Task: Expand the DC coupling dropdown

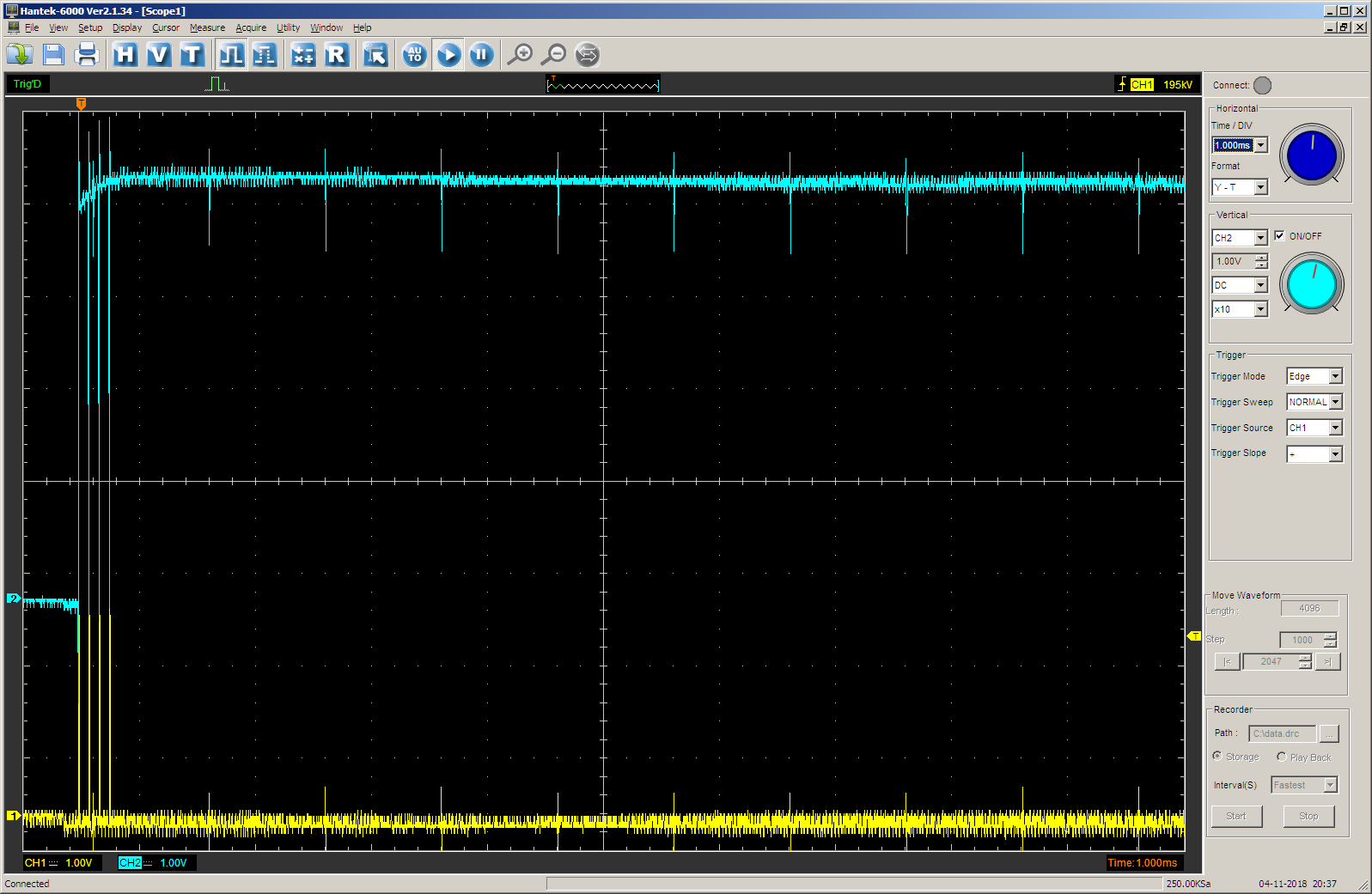Action: coord(1260,285)
